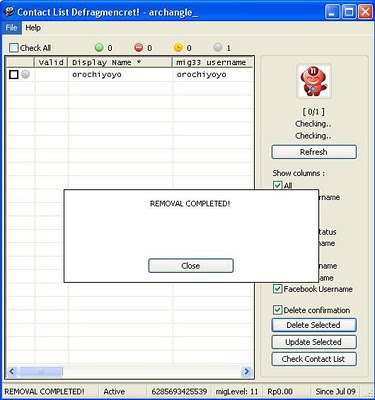Disable the Delete confirmation checkbox

[277, 310]
